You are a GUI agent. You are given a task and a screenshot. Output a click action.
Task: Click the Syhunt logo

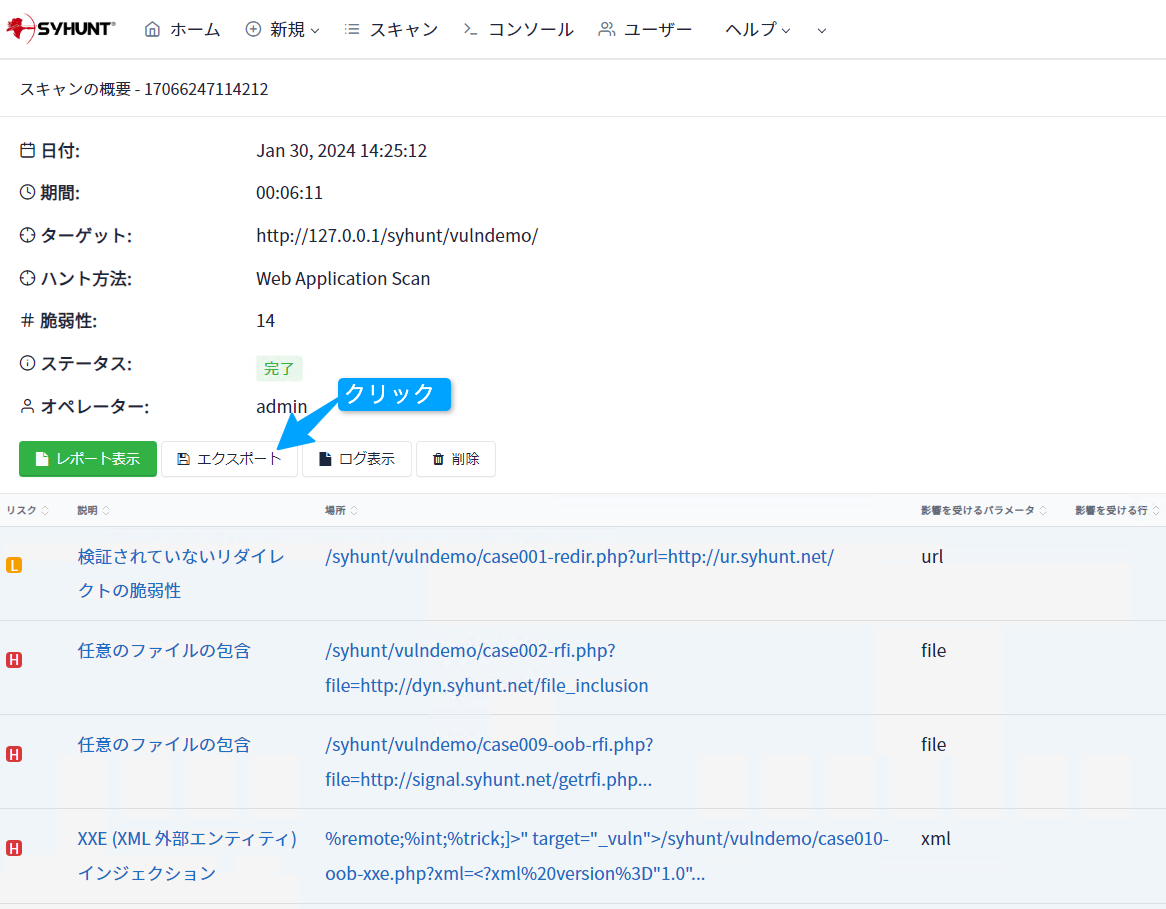[60, 29]
